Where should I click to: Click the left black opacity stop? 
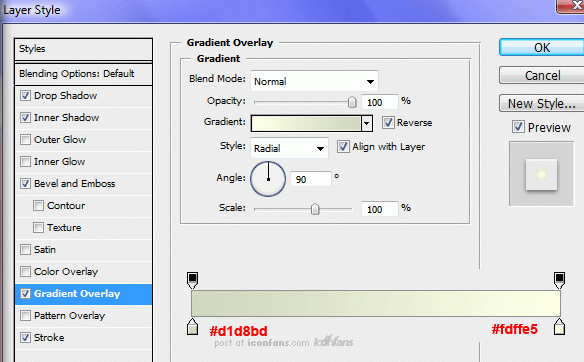(192, 280)
